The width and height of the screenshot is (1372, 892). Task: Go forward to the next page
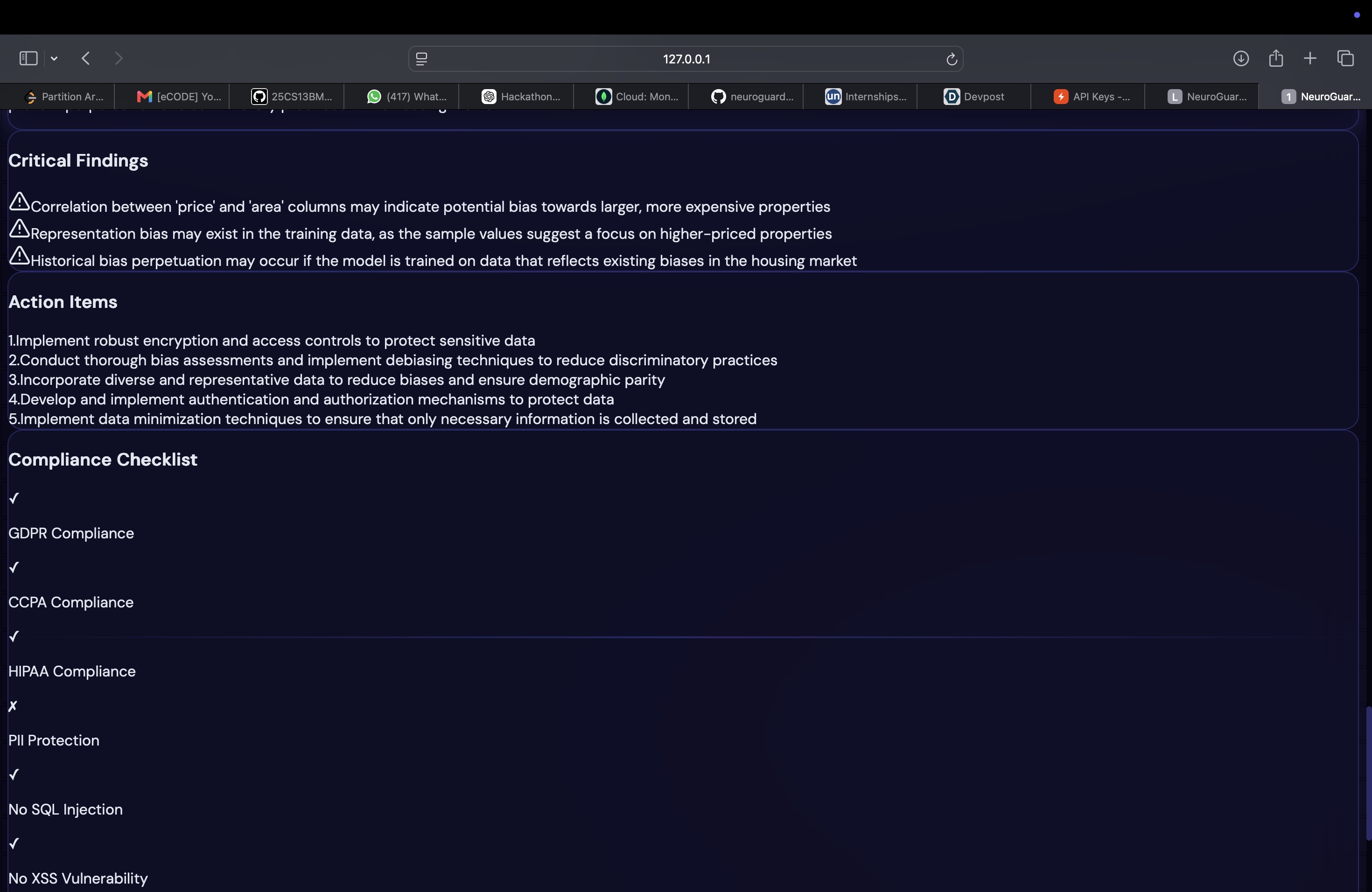pos(119,58)
